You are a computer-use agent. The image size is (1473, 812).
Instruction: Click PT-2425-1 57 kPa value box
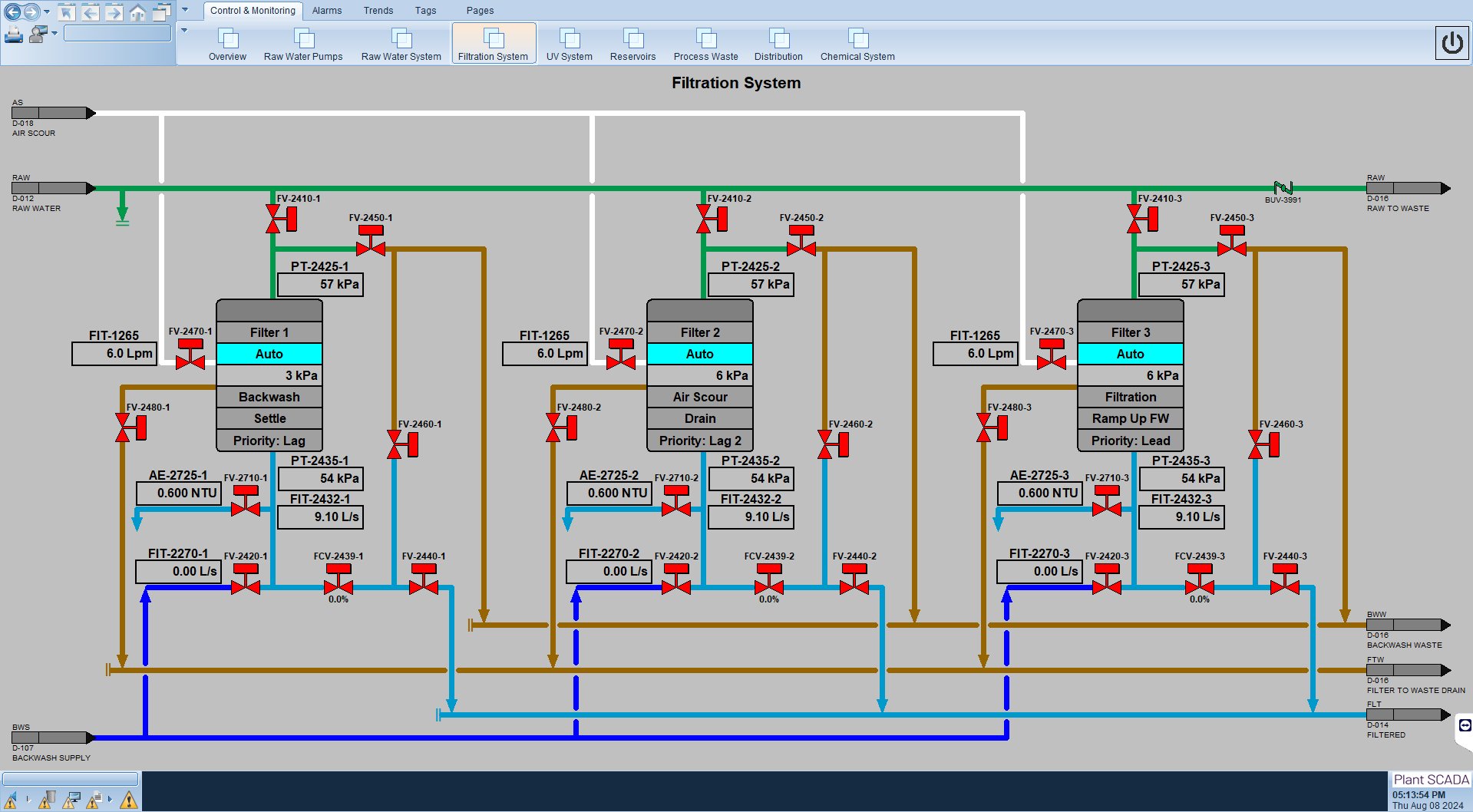[320, 285]
